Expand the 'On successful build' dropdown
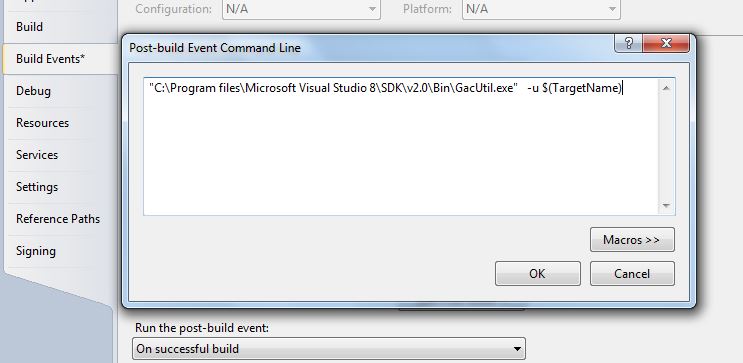743x363 pixels. pyautogui.click(x=329, y=349)
